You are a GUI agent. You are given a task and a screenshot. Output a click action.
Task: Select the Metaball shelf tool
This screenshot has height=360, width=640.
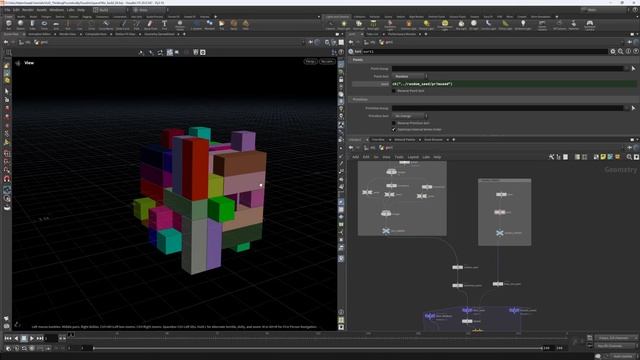pos(209,25)
